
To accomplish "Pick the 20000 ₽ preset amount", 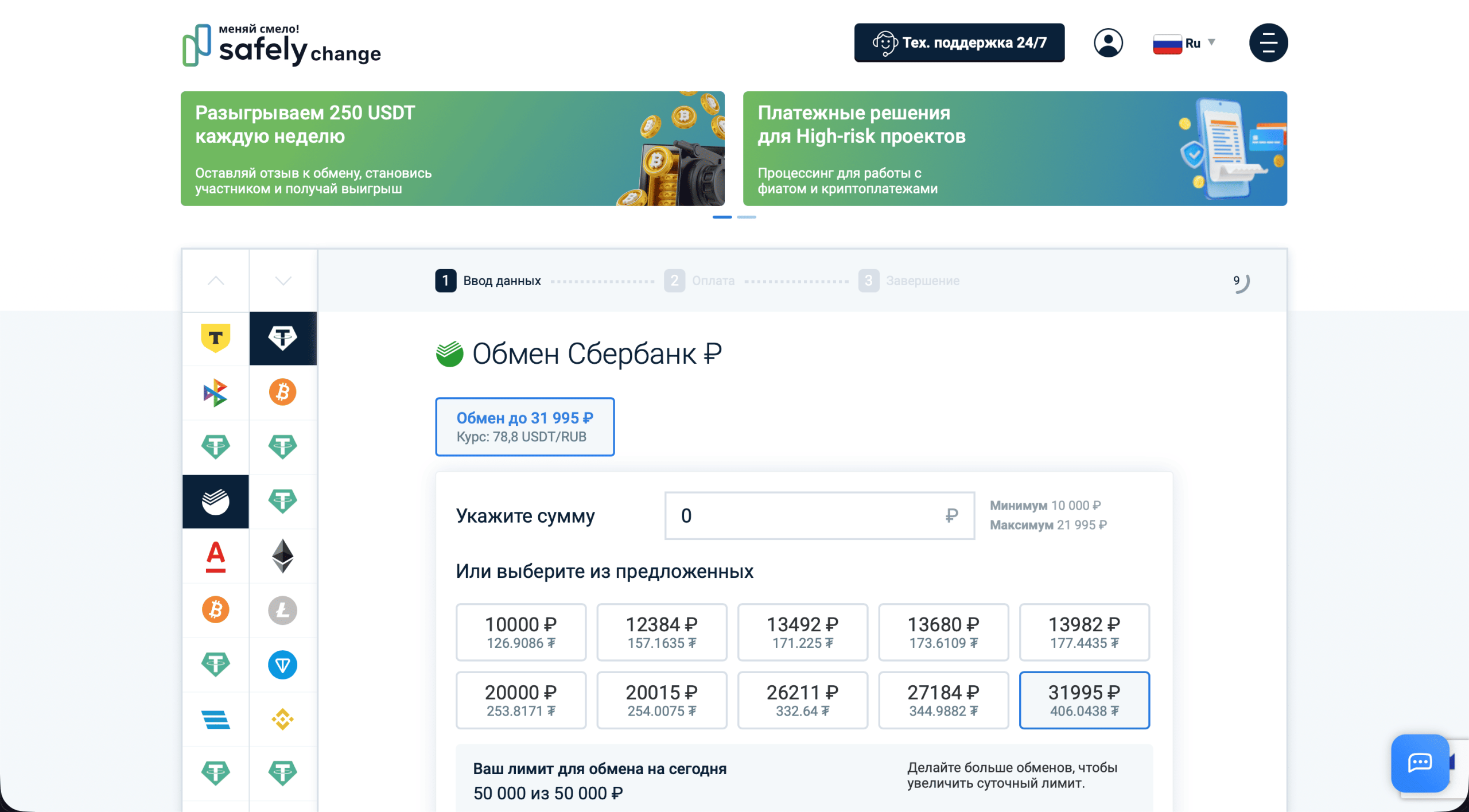I will point(521,700).
